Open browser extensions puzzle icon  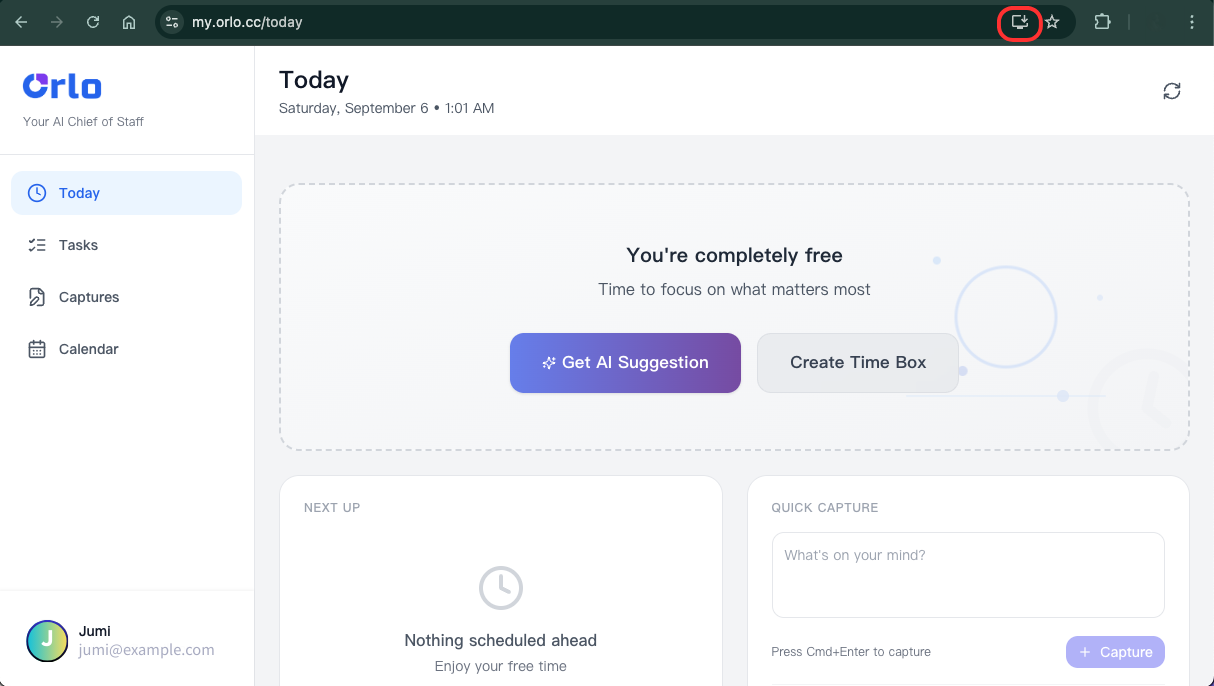[1102, 22]
